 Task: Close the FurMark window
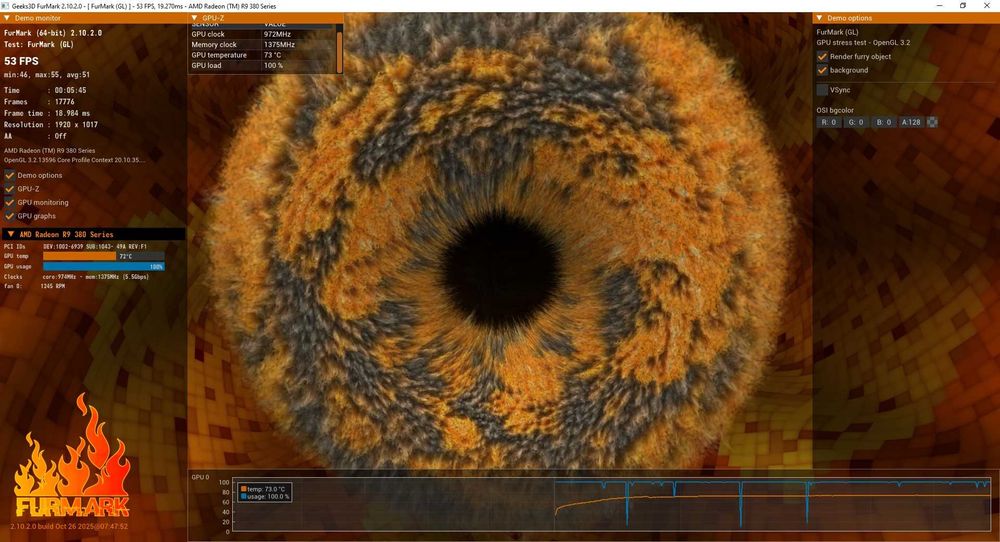tap(987, 6)
